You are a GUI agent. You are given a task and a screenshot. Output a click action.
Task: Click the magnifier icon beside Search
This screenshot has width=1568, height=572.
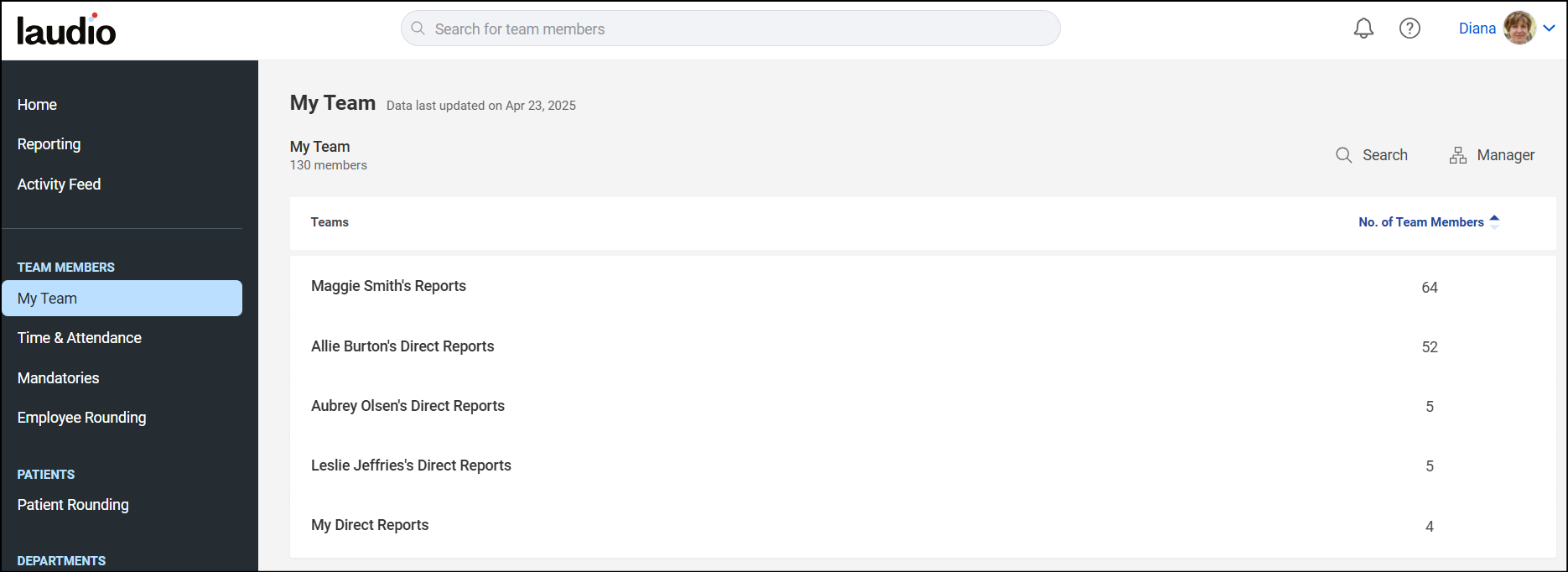pyautogui.click(x=1343, y=155)
